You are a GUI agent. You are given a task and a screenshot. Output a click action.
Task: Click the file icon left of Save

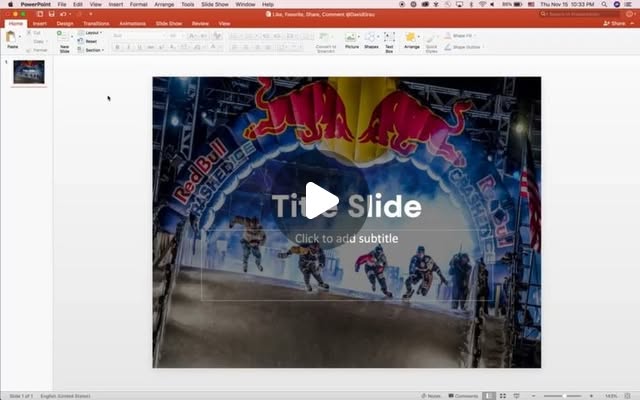point(40,14)
